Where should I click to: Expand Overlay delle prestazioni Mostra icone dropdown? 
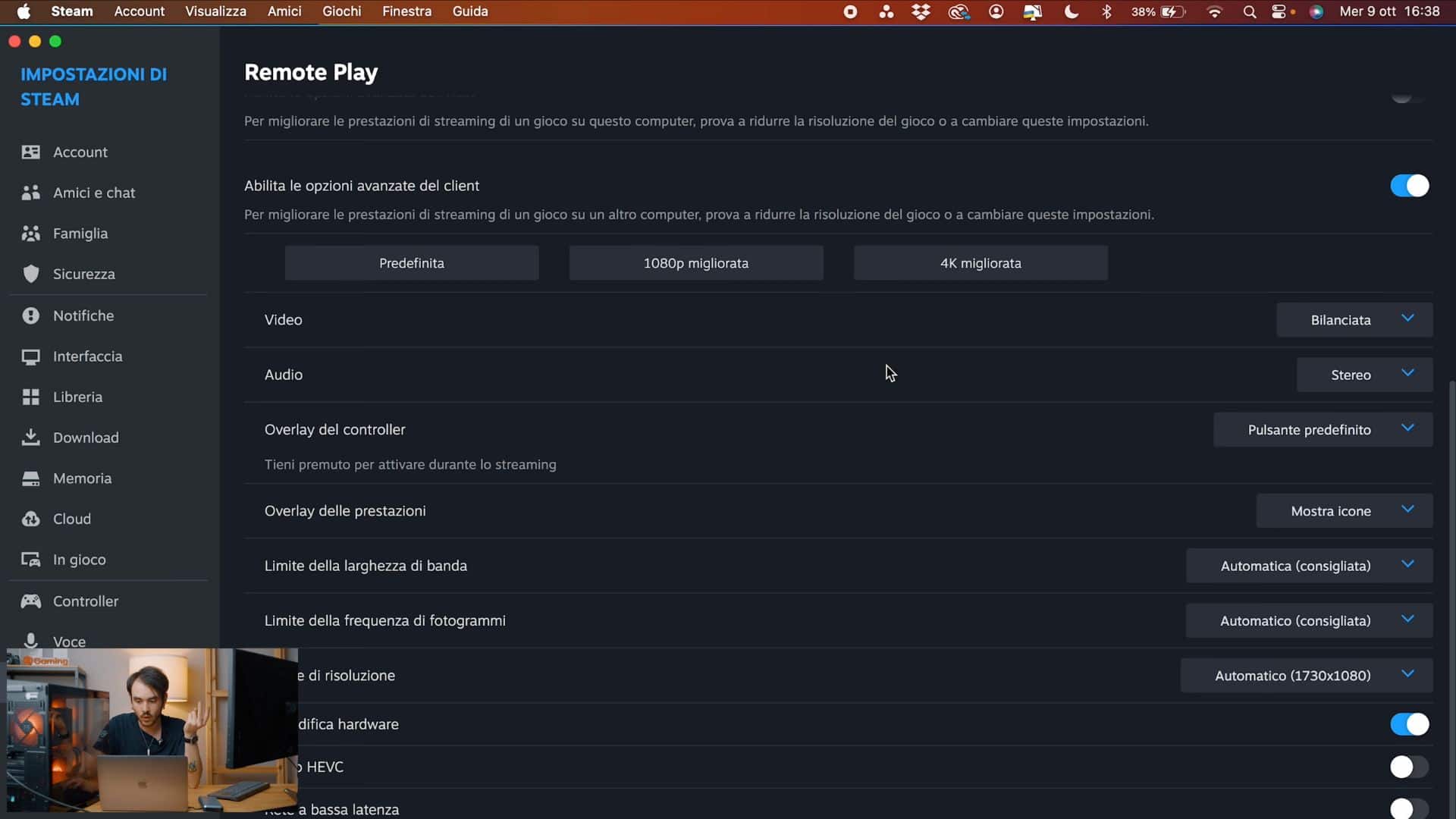[x=1345, y=511]
